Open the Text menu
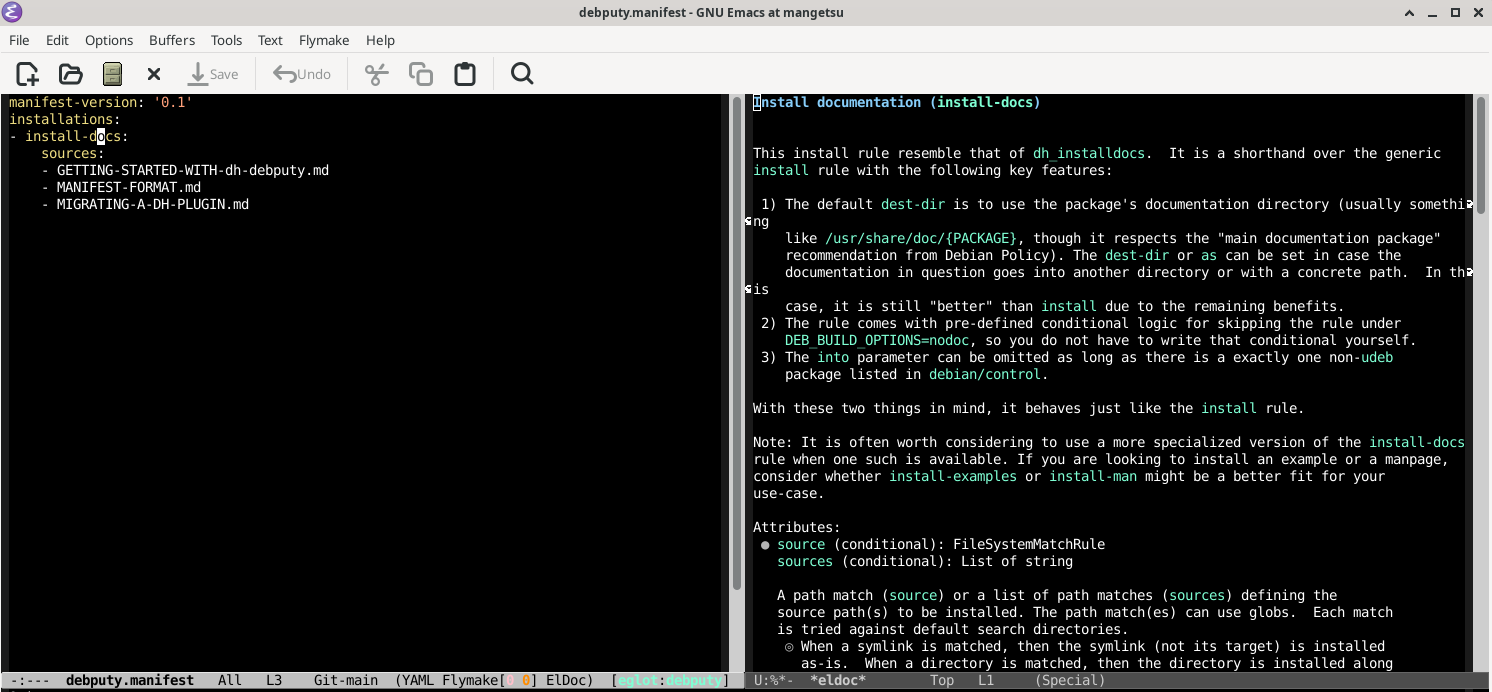The height and width of the screenshot is (692, 1492). coord(270,40)
